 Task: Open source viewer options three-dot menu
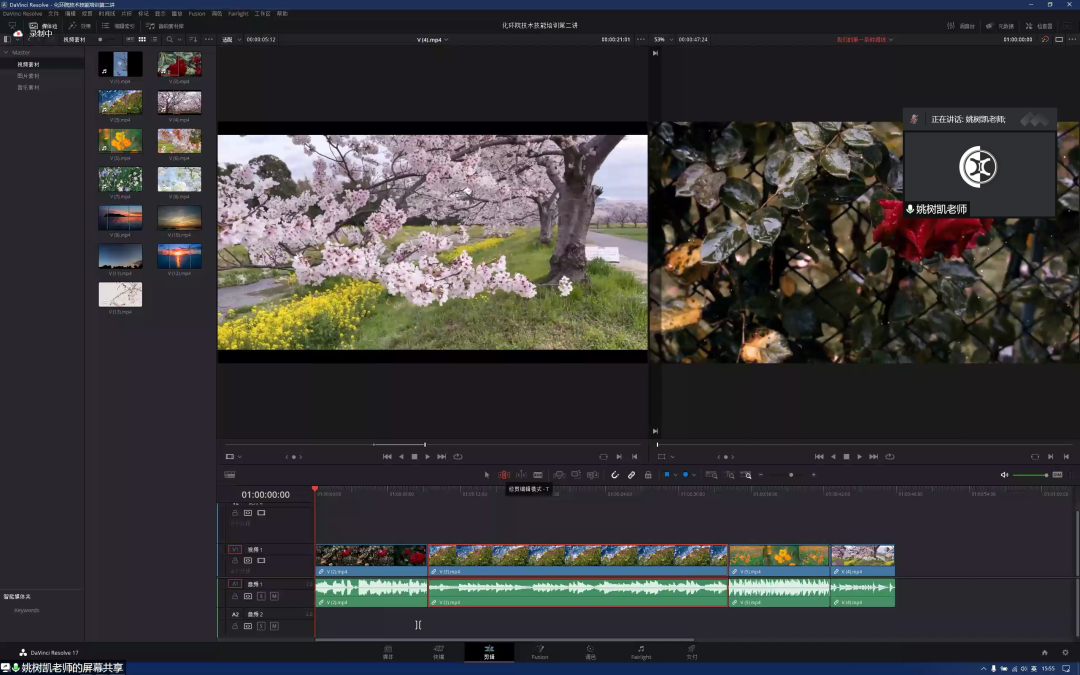(641, 39)
